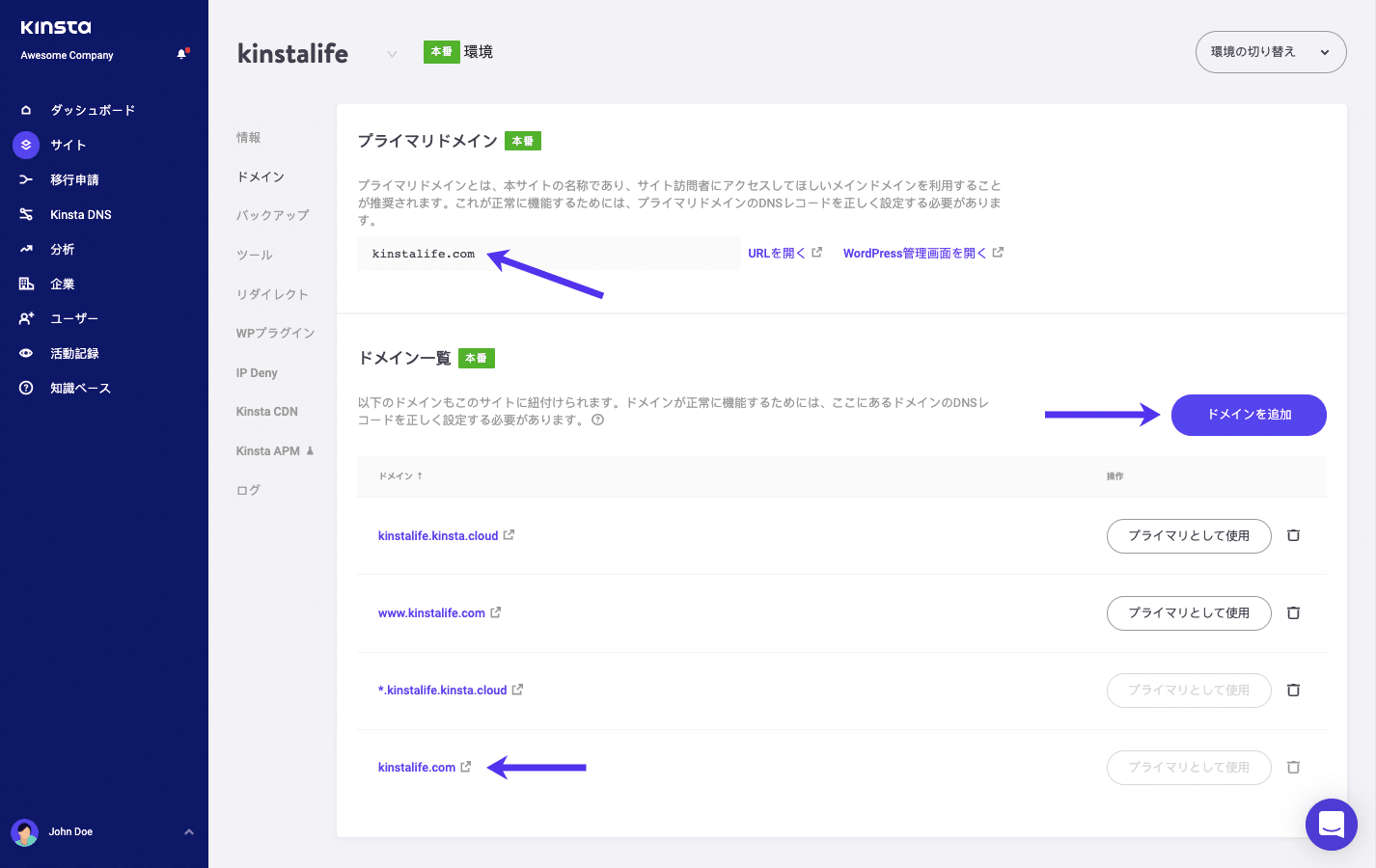This screenshot has width=1376, height=868.
Task: Open the 環境の切り替え dropdown
Action: coord(1270,52)
